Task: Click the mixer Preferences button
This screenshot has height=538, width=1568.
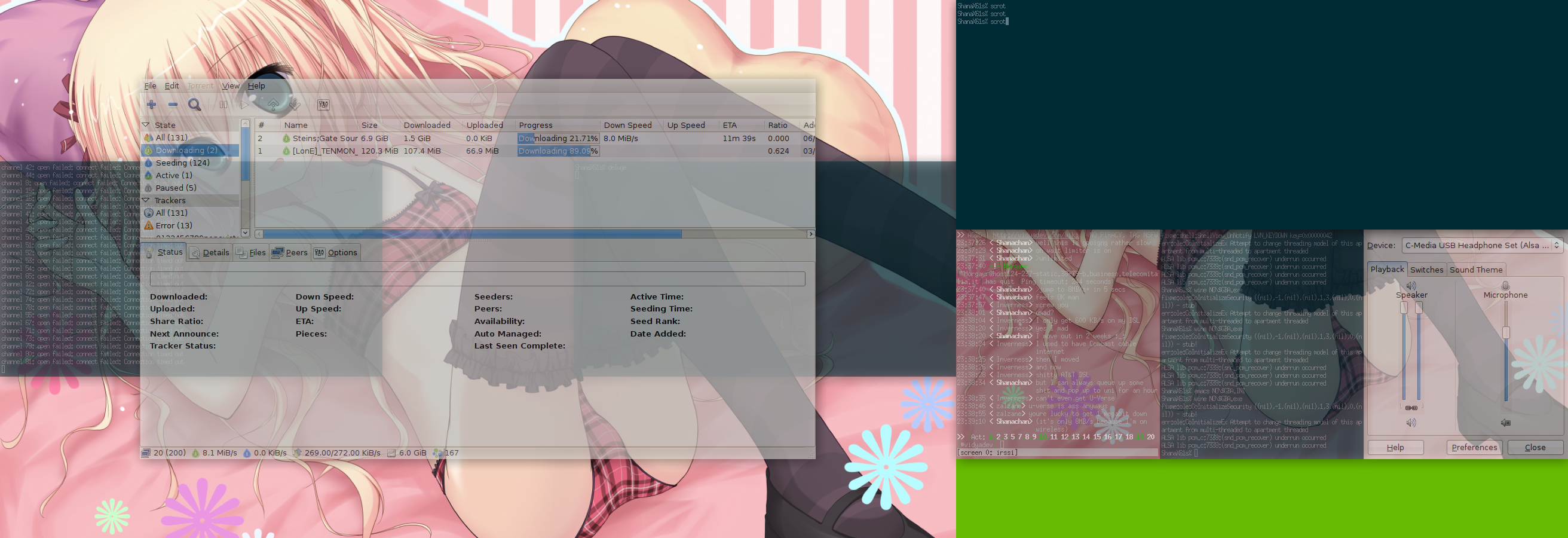Action: [x=1474, y=447]
